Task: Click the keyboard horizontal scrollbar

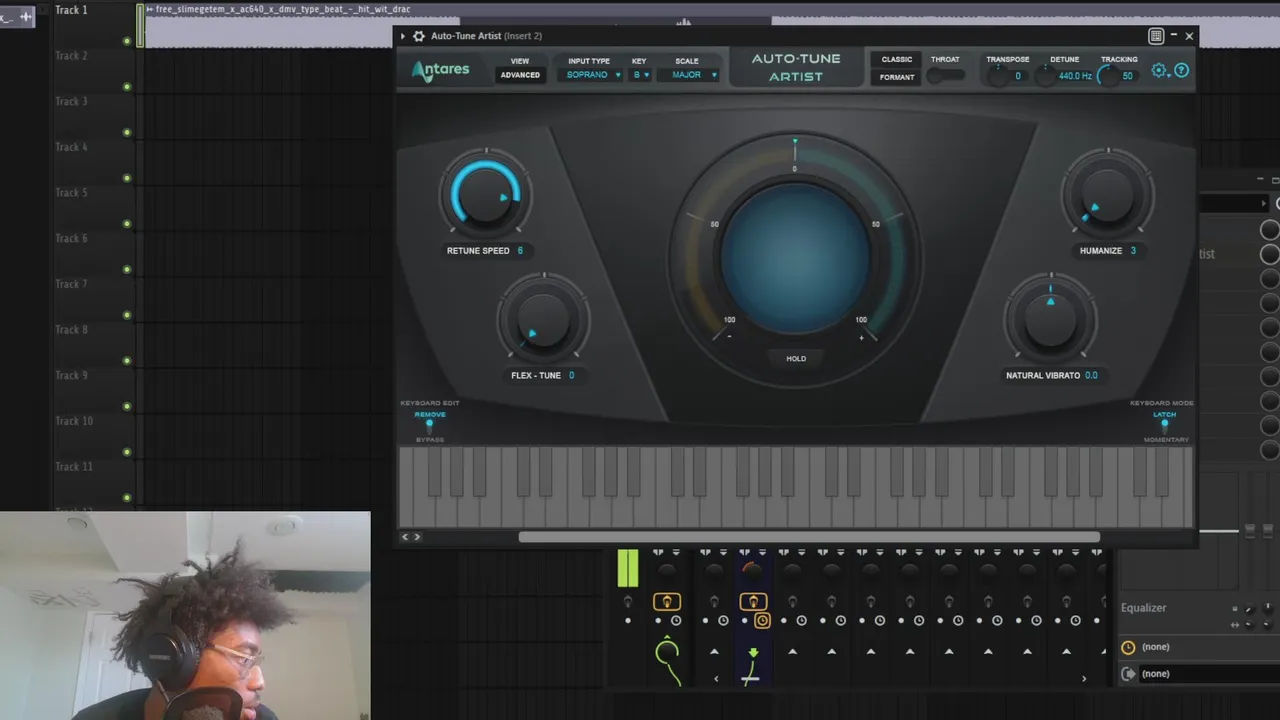Action: [x=809, y=537]
